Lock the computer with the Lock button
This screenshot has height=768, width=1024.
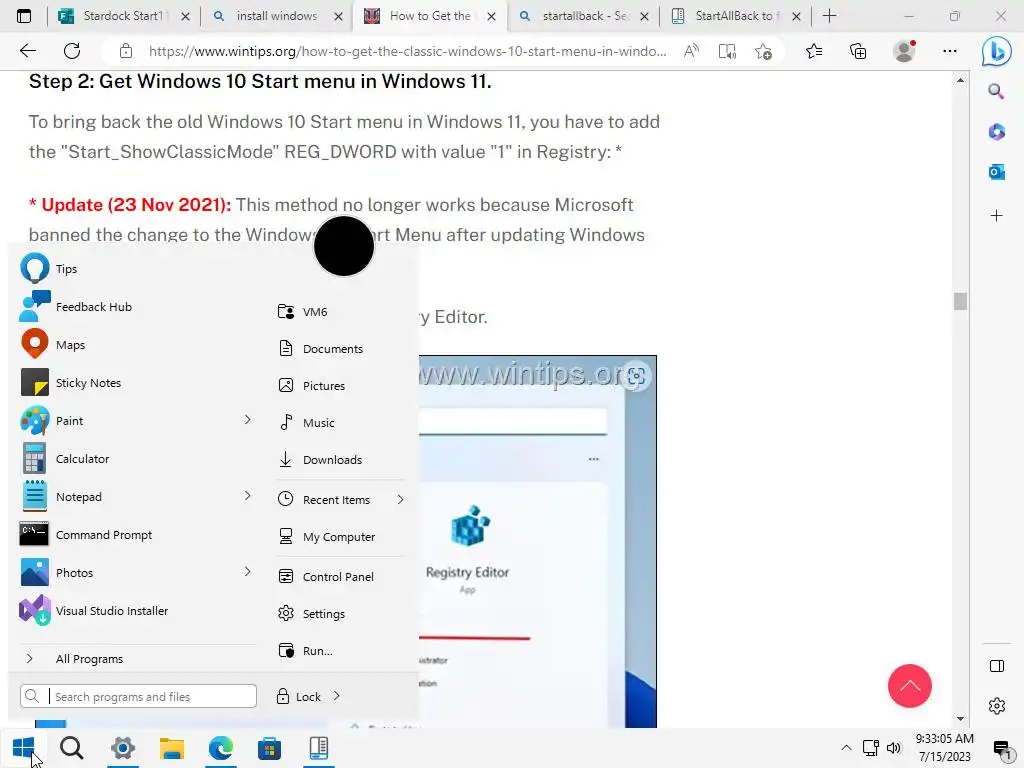point(298,696)
